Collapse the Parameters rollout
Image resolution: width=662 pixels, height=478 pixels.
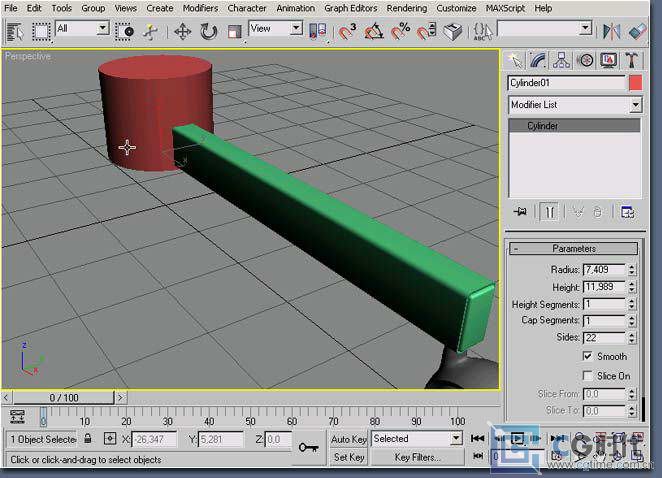point(573,249)
